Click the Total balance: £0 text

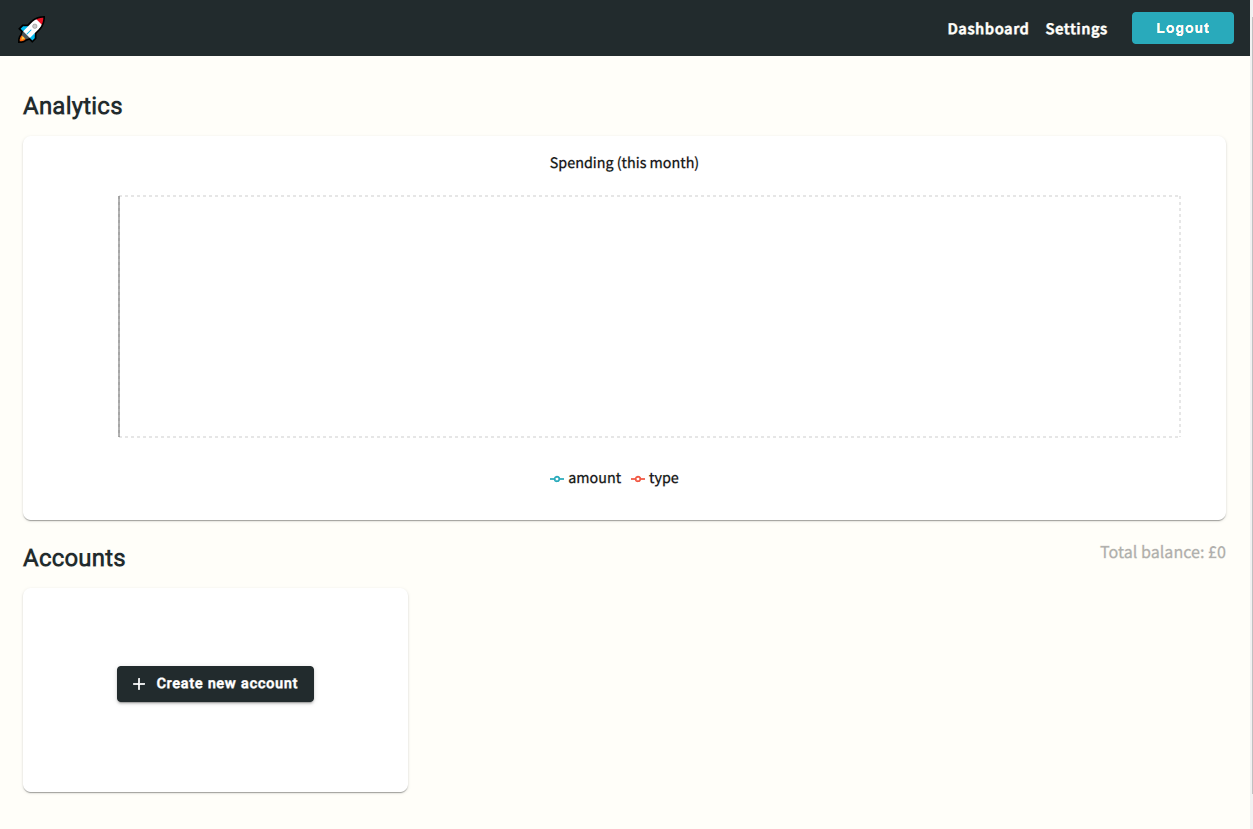tap(1163, 552)
